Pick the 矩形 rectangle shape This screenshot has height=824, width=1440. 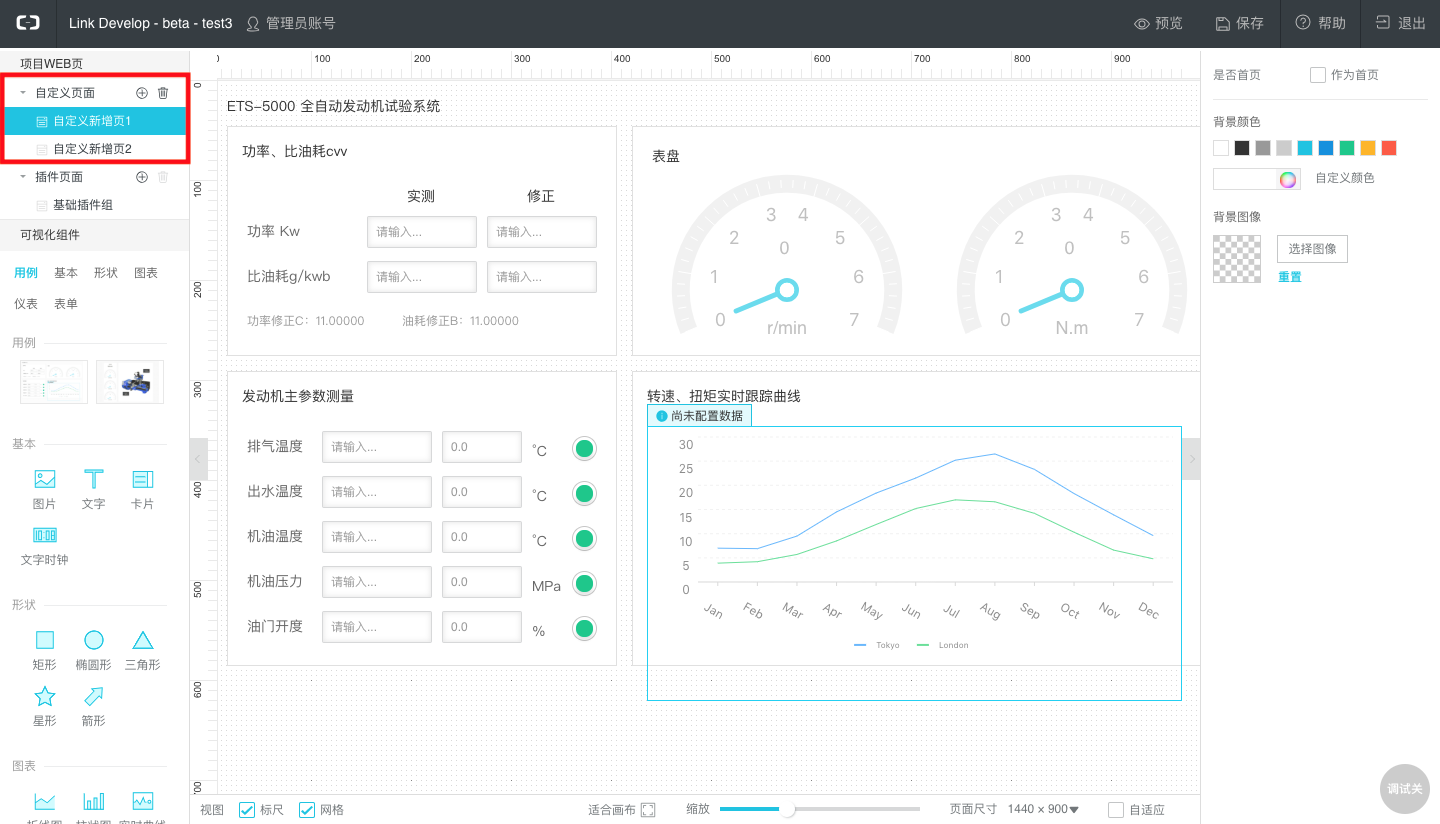click(x=45, y=649)
